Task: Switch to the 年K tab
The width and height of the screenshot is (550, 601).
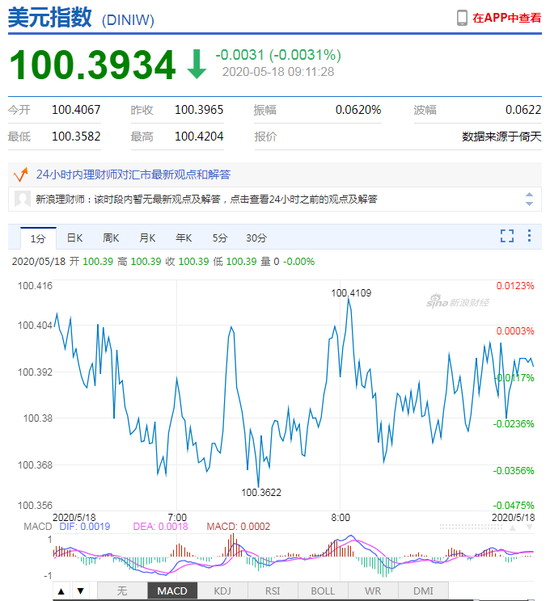Action: (x=184, y=238)
